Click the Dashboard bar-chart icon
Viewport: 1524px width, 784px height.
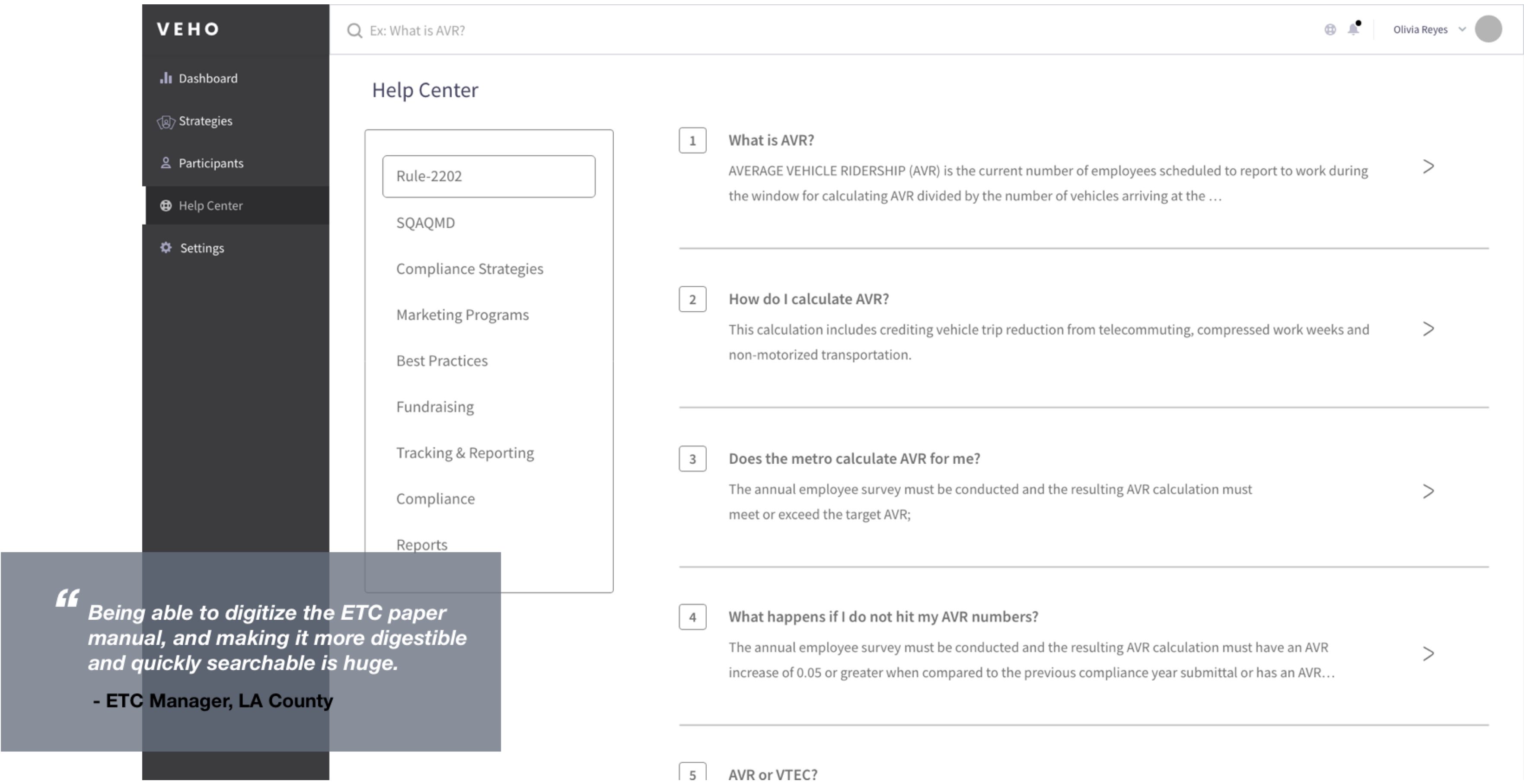pos(166,78)
